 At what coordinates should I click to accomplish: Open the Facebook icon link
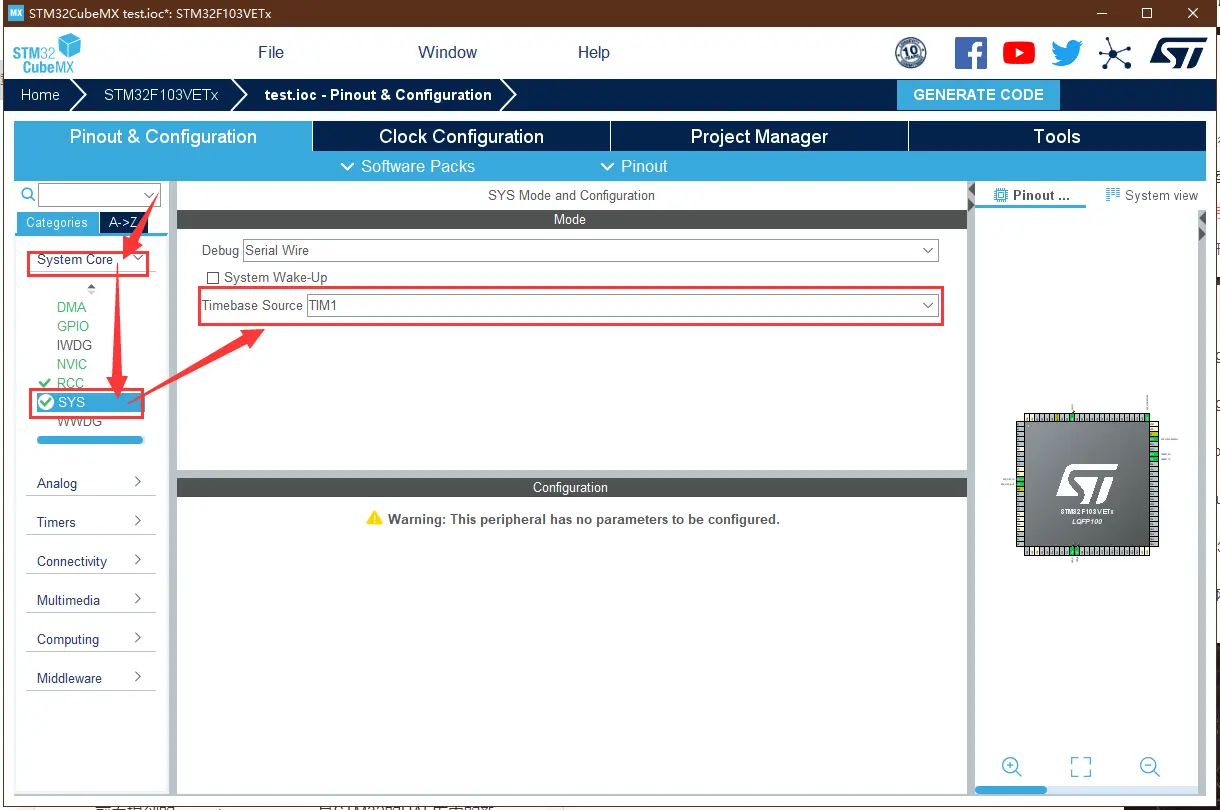click(971, 53)
